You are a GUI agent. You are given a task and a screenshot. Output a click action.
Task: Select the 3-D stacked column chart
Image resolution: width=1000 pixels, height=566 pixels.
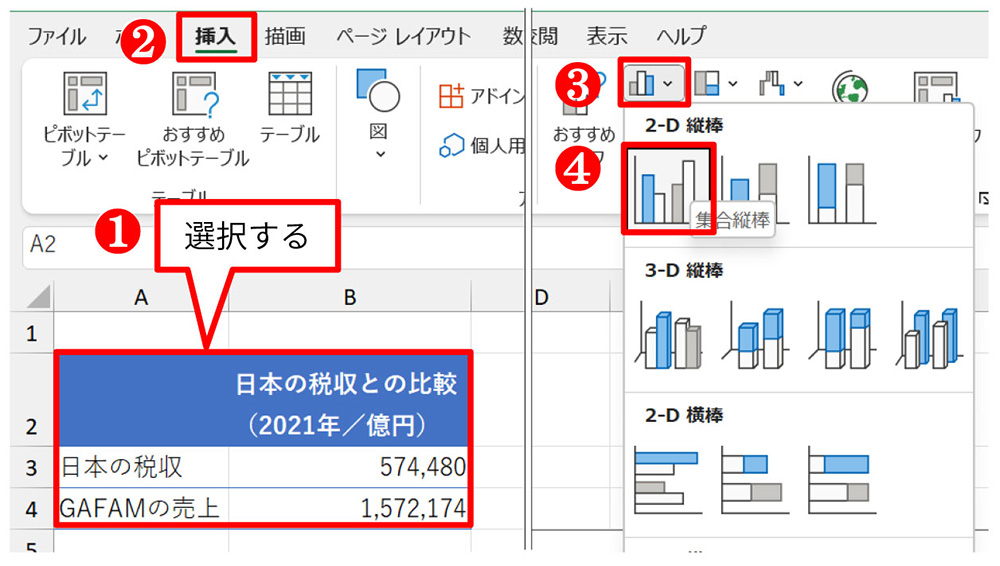pyautogui.click(x=755, y=336)
